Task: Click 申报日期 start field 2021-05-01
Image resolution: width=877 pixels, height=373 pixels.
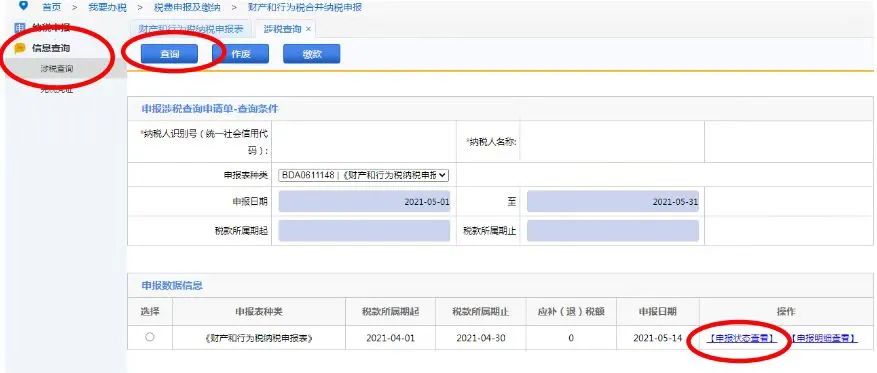Action: (x=364, y=202)
